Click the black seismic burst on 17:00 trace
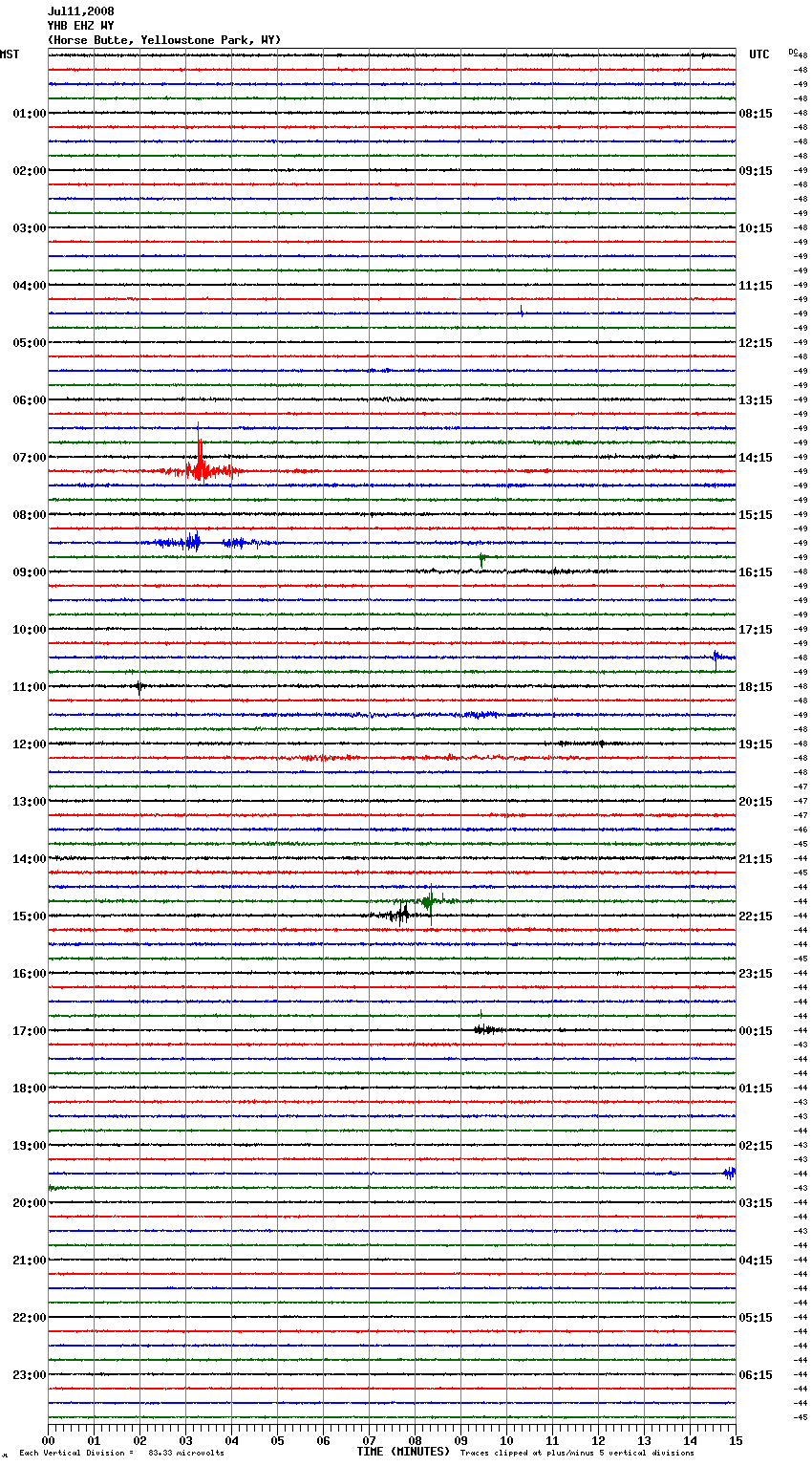 488,1029
